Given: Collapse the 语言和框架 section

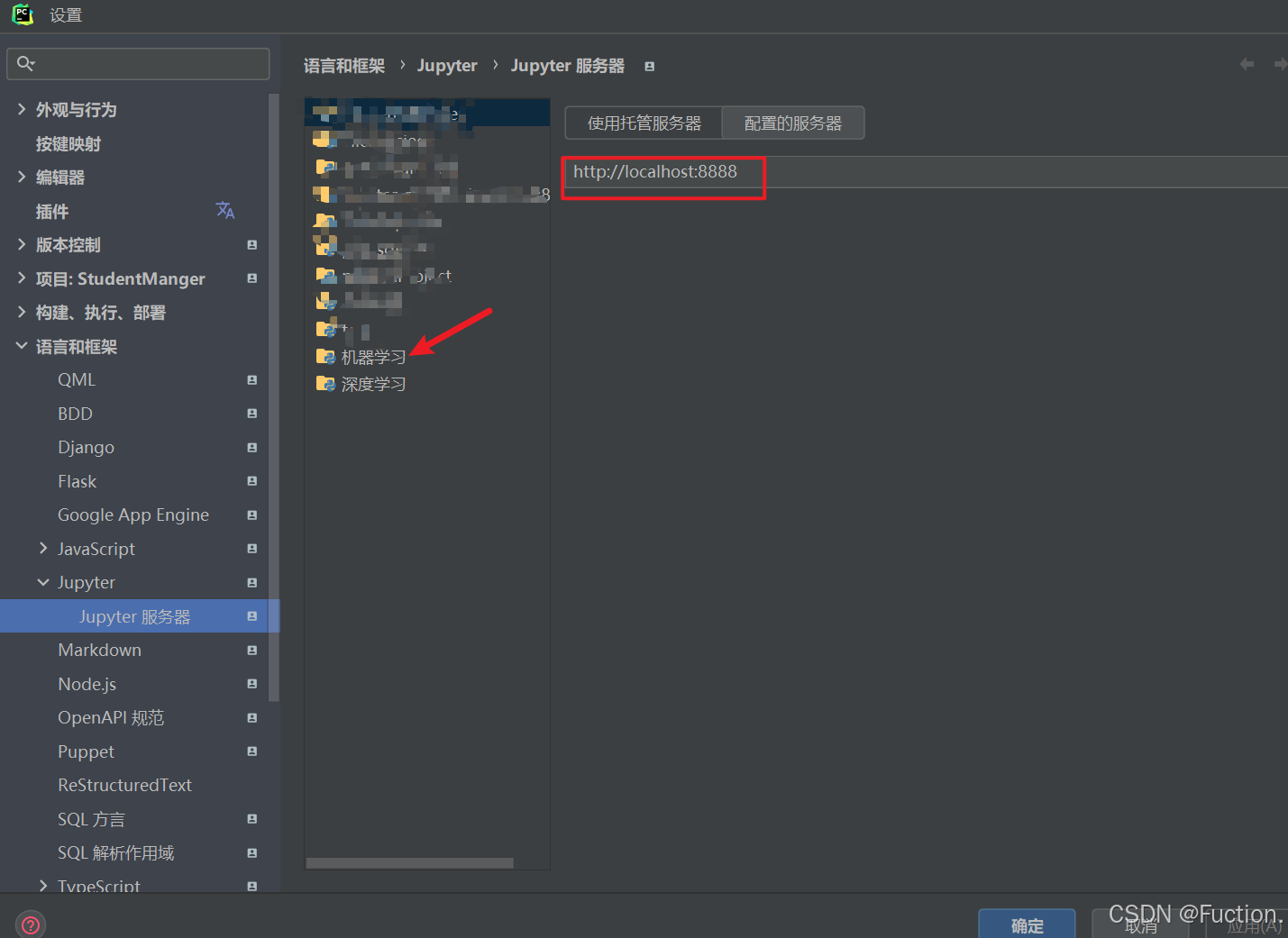Looking at the screenshot, I should [x=22, y=346].
